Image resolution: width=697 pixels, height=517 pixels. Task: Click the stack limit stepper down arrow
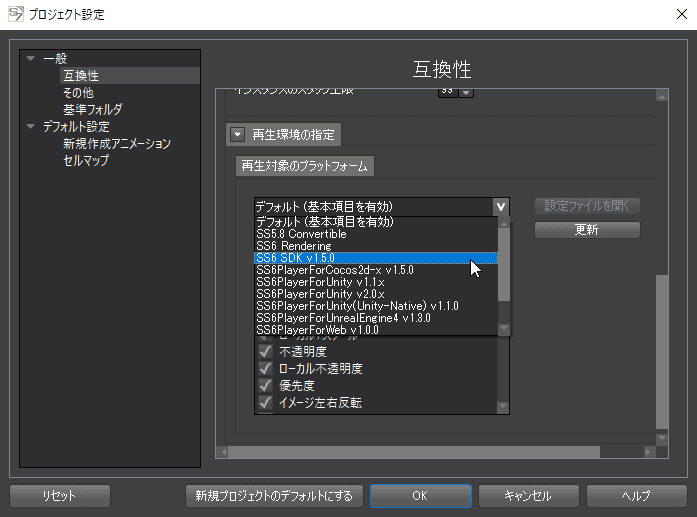coord(466,92)
